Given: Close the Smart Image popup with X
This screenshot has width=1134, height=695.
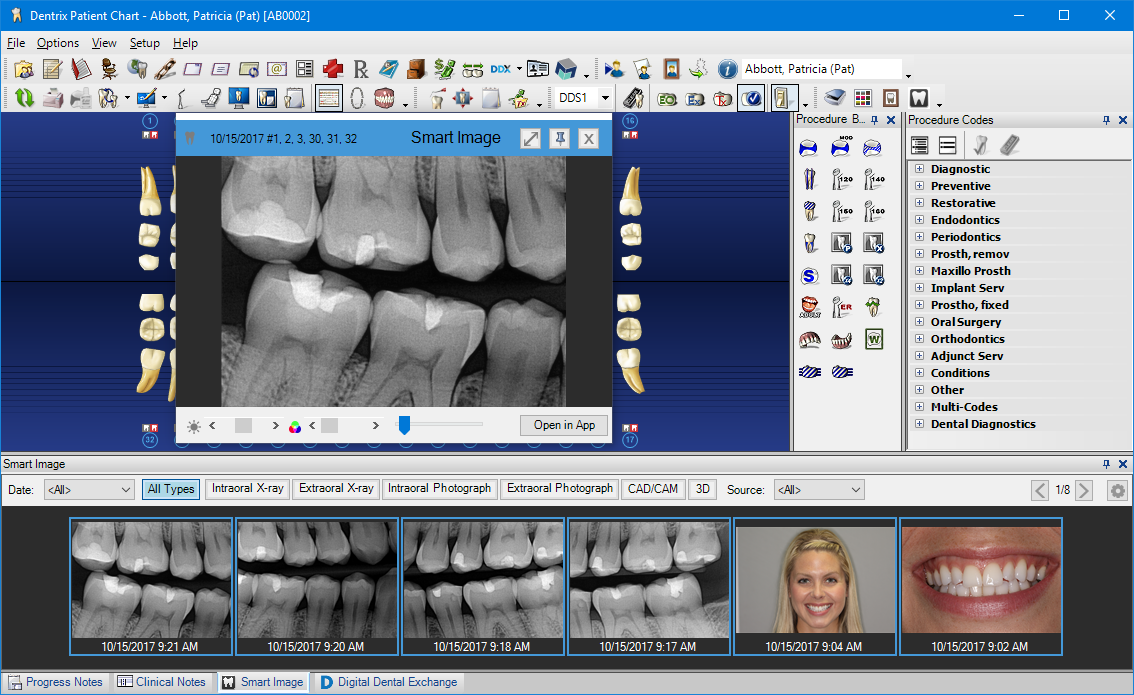Looking at the screenshot, I should tap(589, 138).
